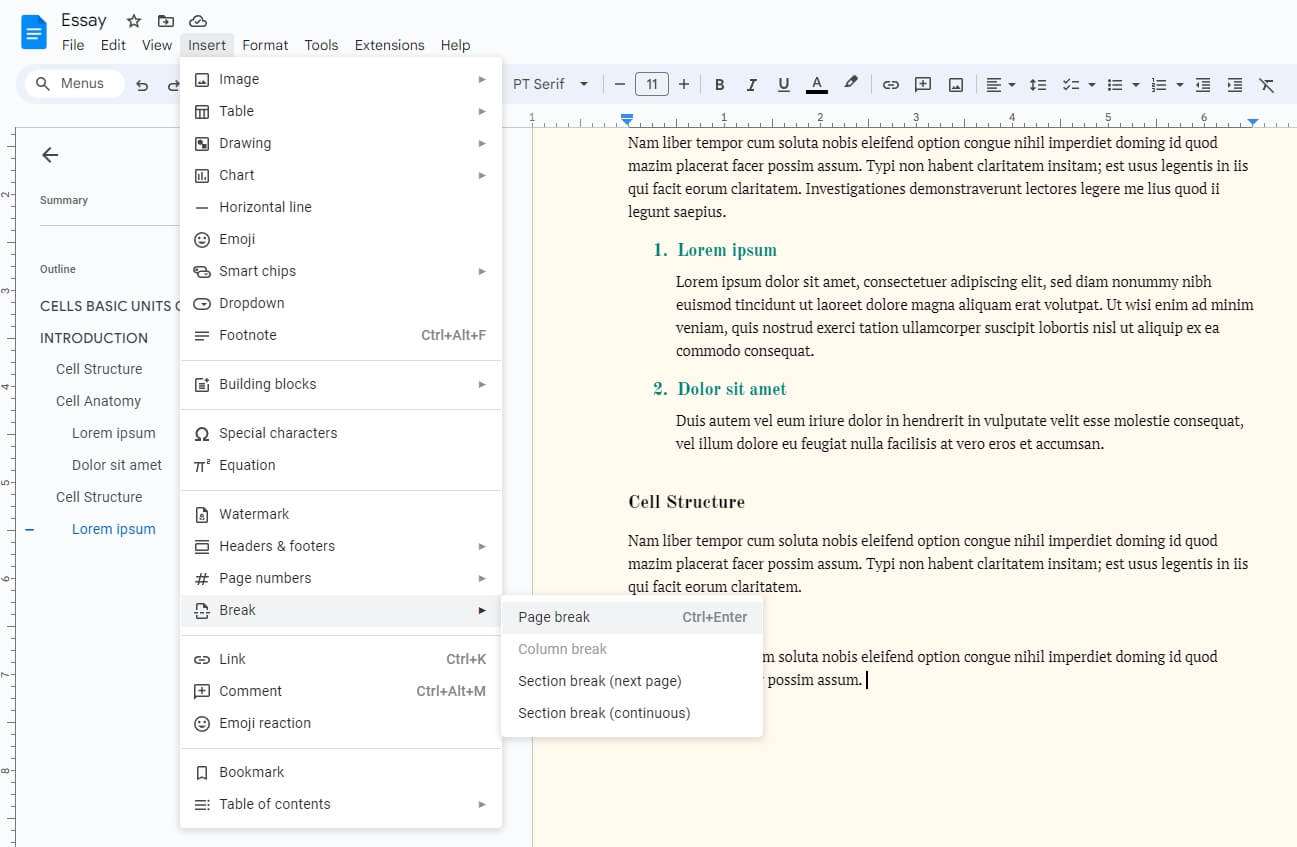
Task: Increase indent with toolbar icon
Action: (1235, 85)
